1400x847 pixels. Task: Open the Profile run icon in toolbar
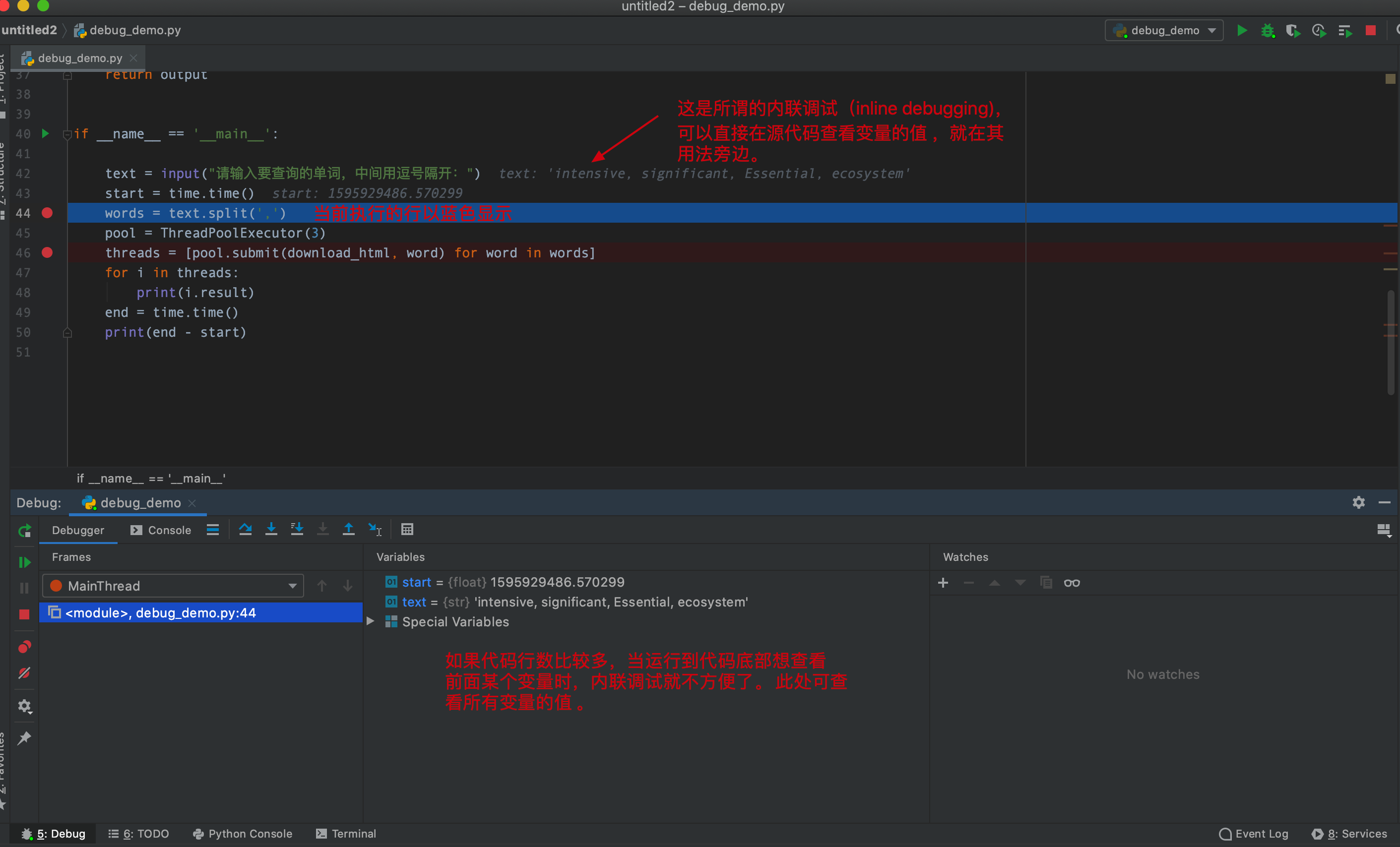[1319, 30]
